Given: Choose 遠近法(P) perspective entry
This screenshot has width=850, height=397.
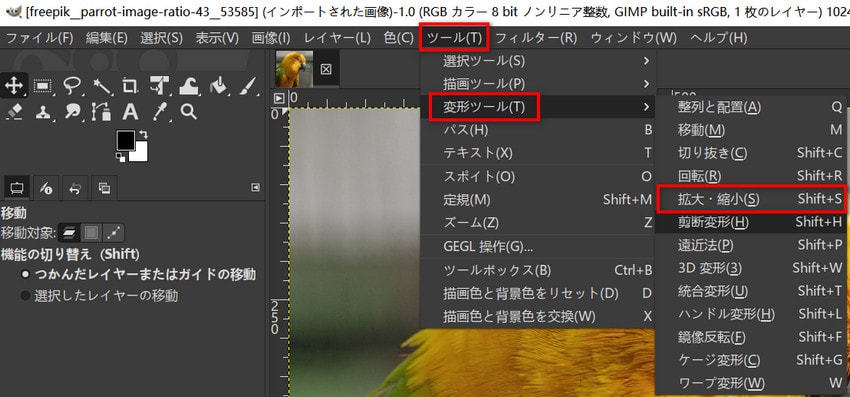Looking at the screenshot, I should pyautogui.click(x=751, y=245).
